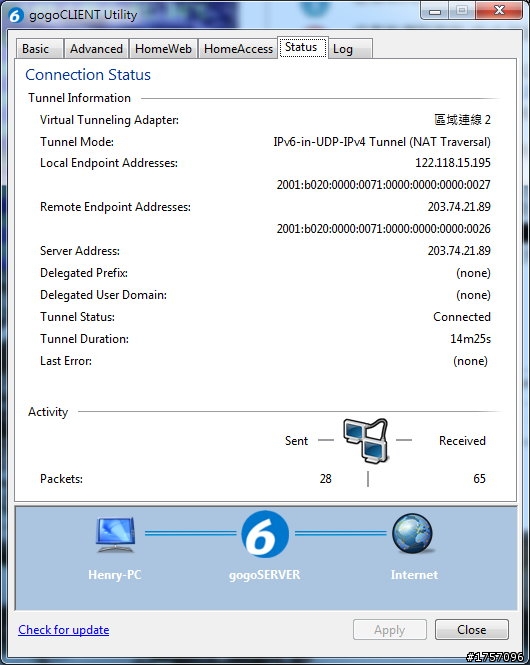This screenshot has height=665, width=530.
Task: Click the Internet label
Action: coord(414,575)
